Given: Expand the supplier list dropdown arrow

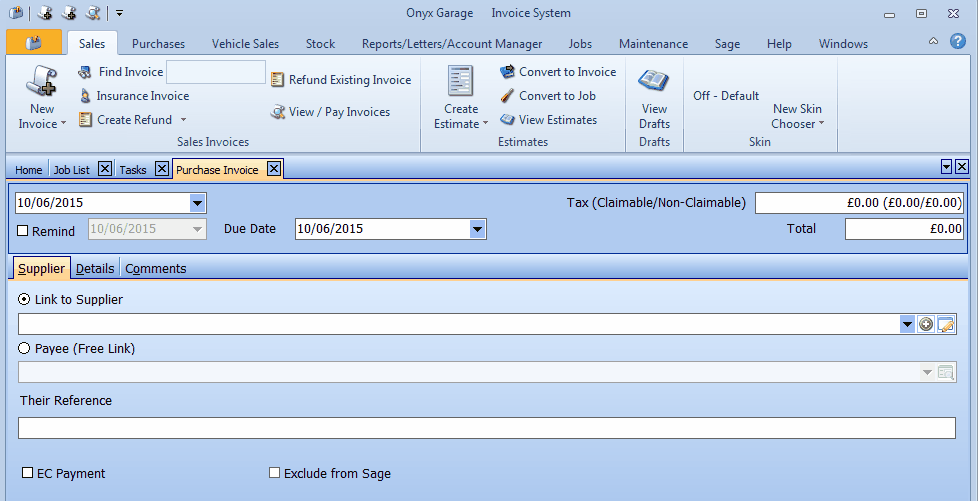Looking at the screenshot, I should pyautogui.click(x=907, y=324).
